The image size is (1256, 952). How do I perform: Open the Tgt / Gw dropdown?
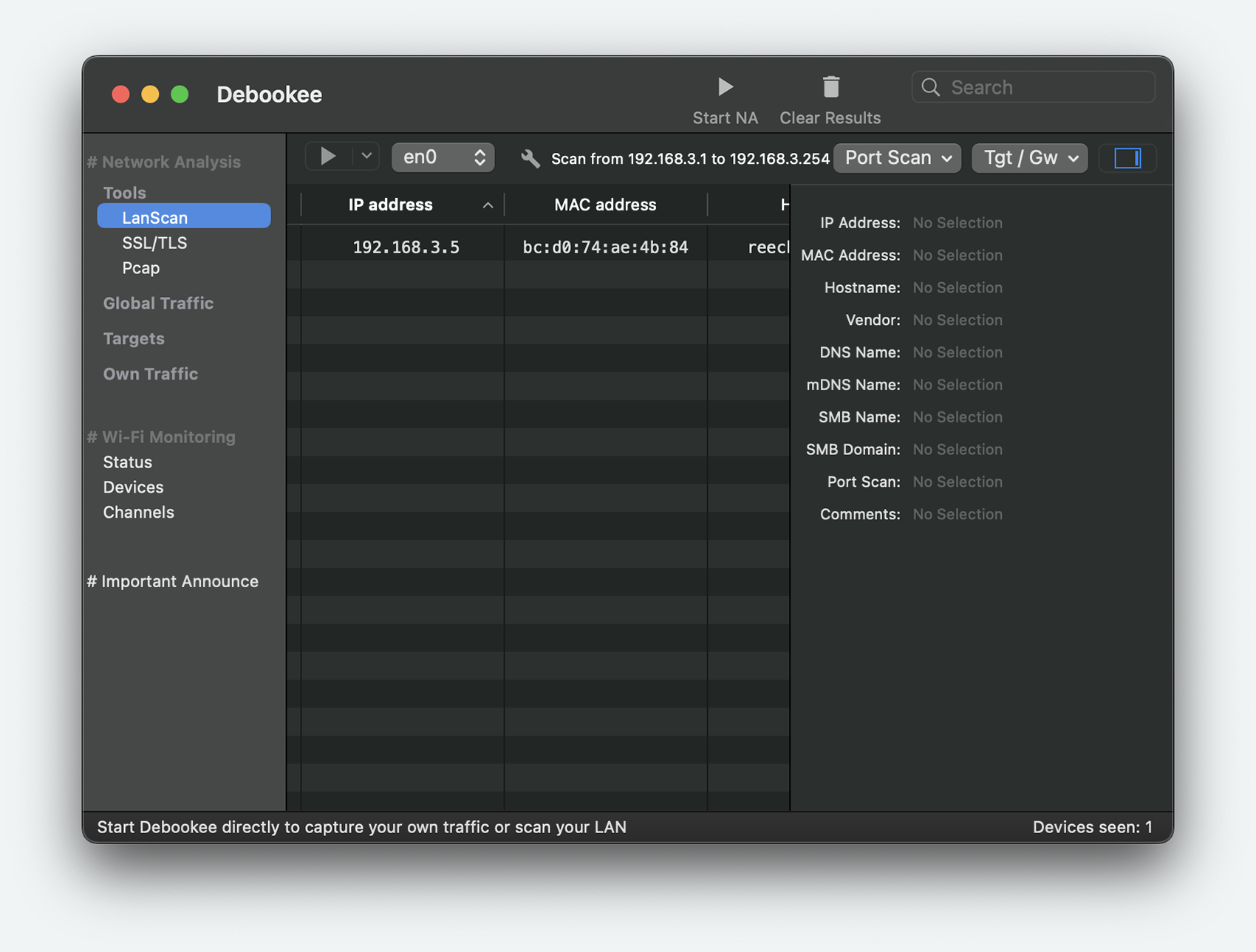coord(1029,158)
